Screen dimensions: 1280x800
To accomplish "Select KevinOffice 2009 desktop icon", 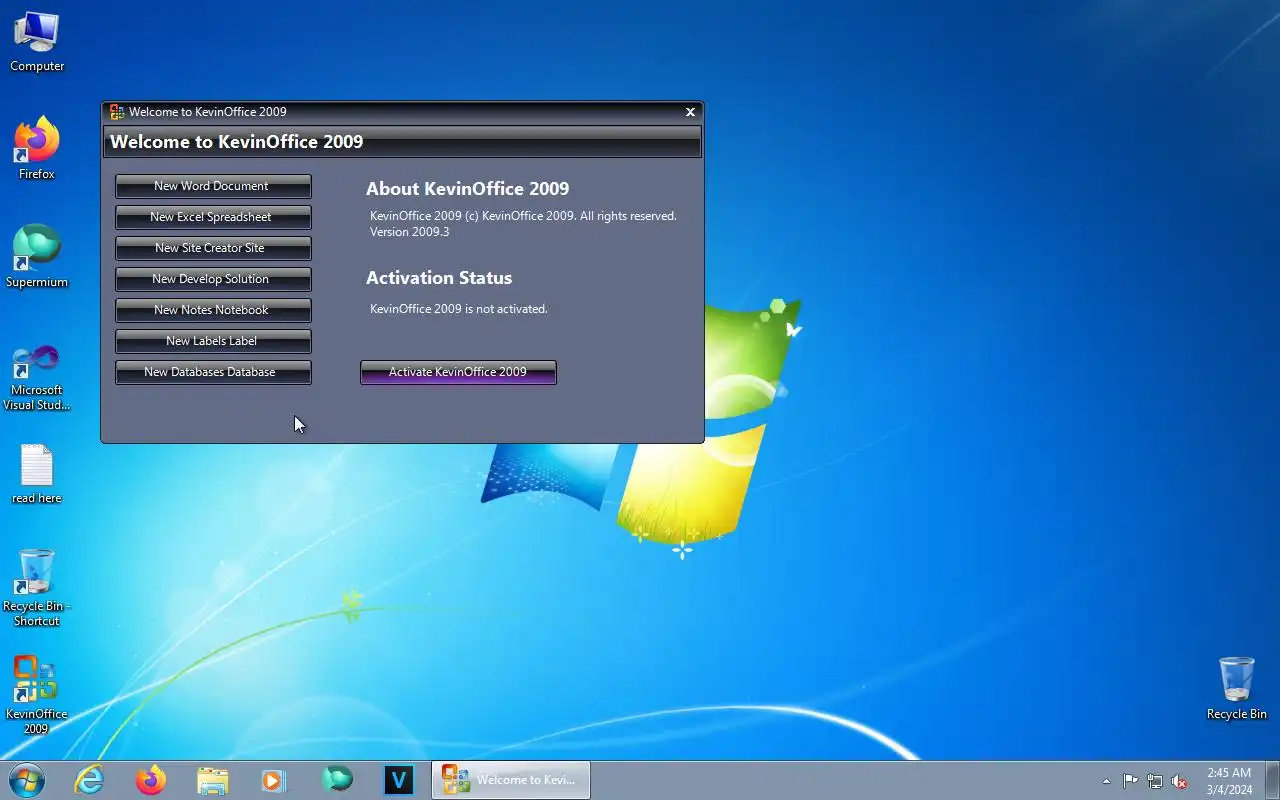I will click(x=37, y=695).
